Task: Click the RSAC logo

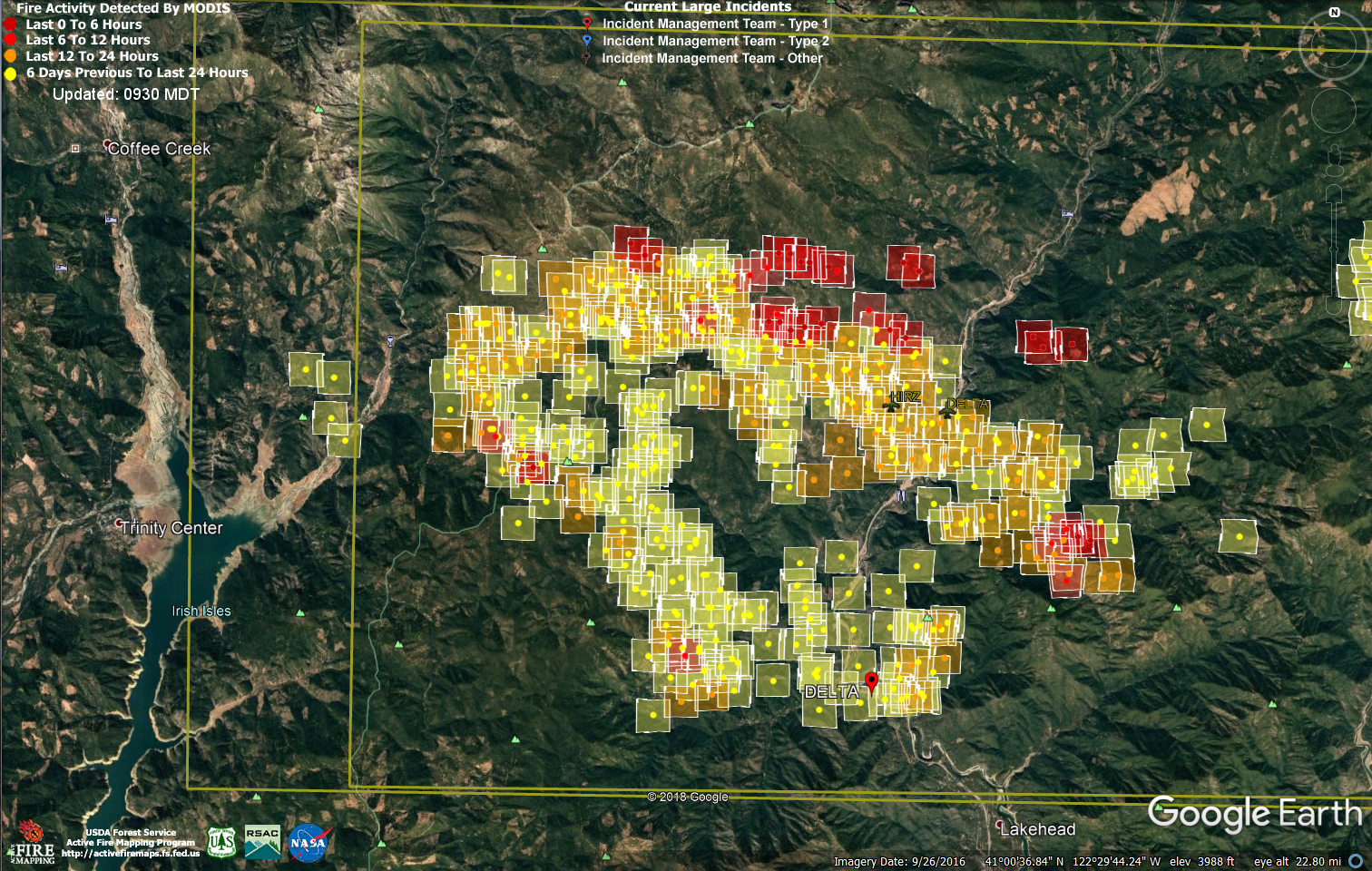Action: point(262,842)
